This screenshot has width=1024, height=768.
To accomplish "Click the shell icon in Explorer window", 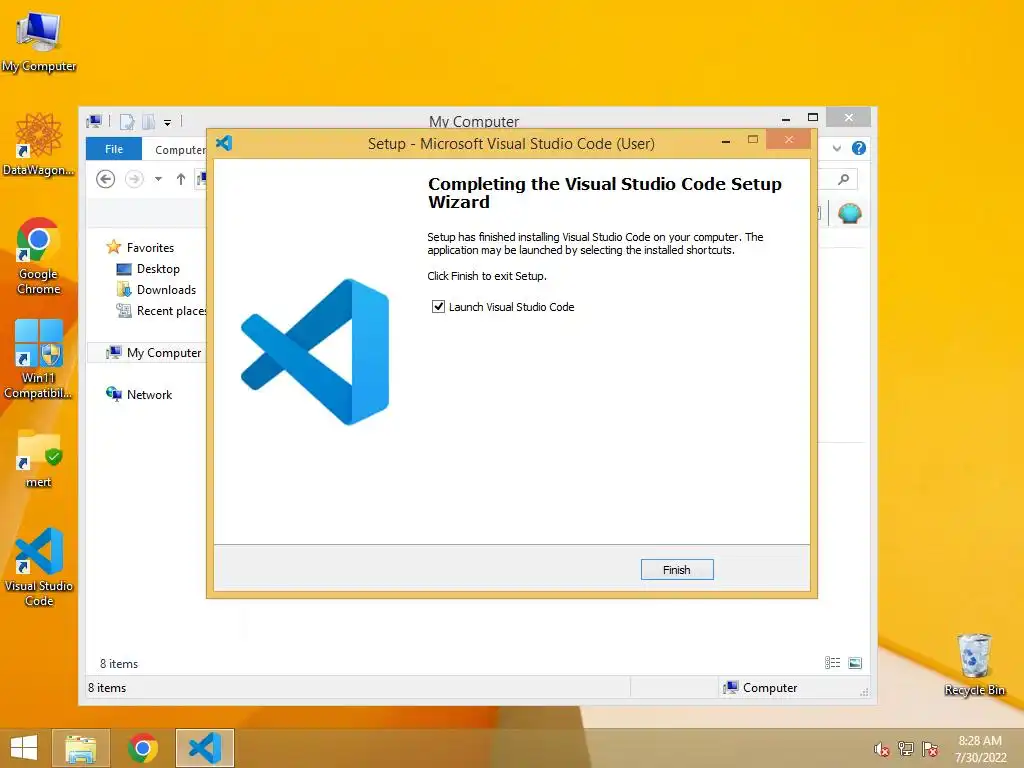I will tap(850, 214).
